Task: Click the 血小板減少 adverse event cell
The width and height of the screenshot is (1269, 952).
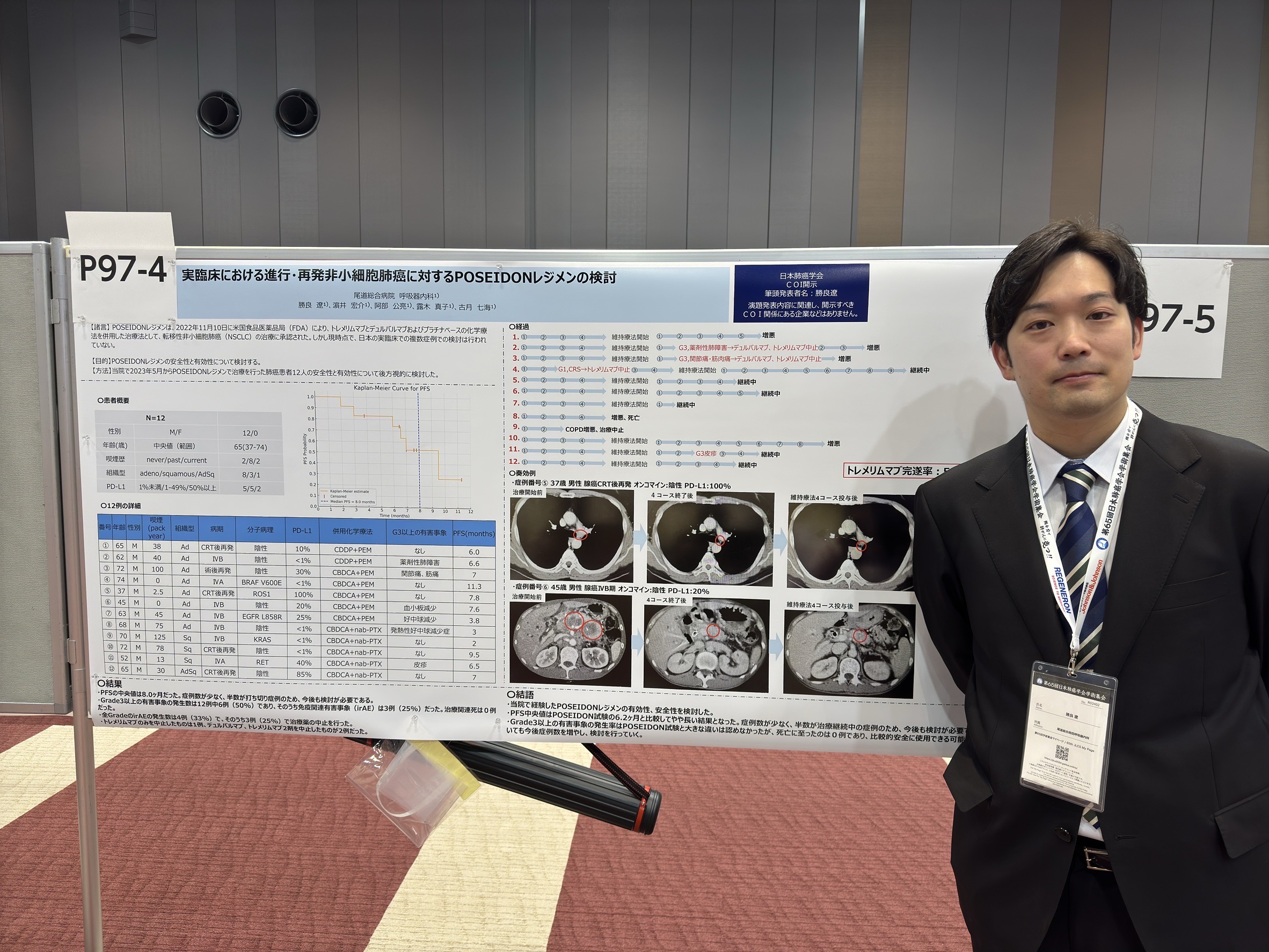Action: click(419, 609)
